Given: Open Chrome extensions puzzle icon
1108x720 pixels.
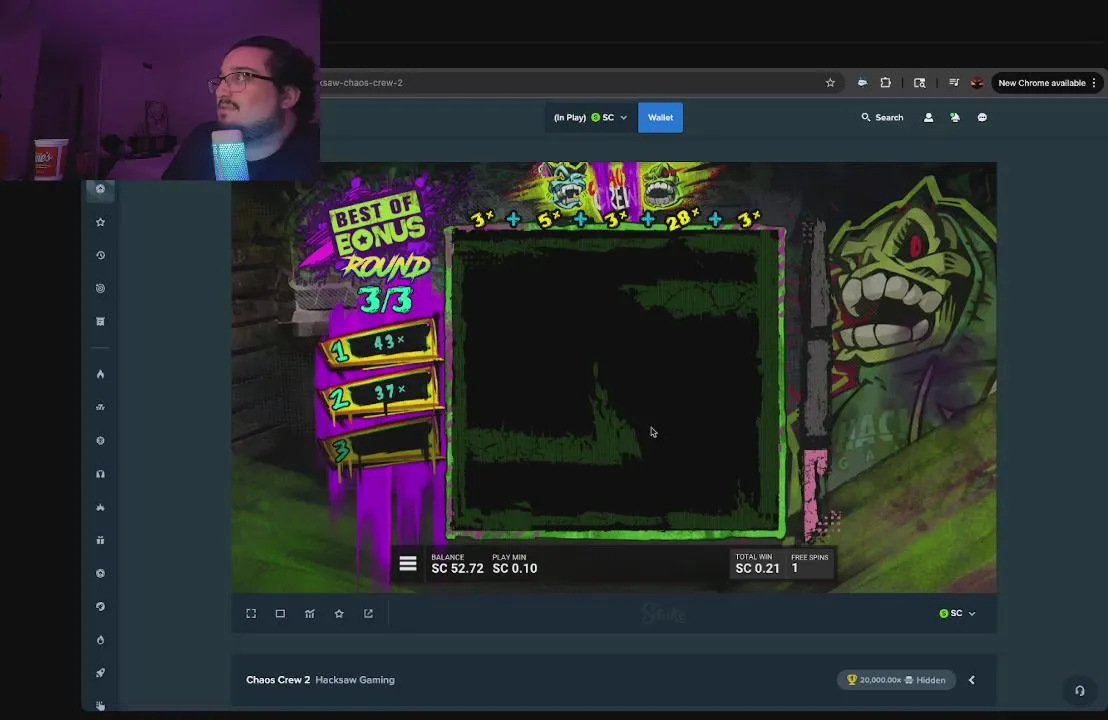Looking at the screenshot, I should [x=885, y=83].
